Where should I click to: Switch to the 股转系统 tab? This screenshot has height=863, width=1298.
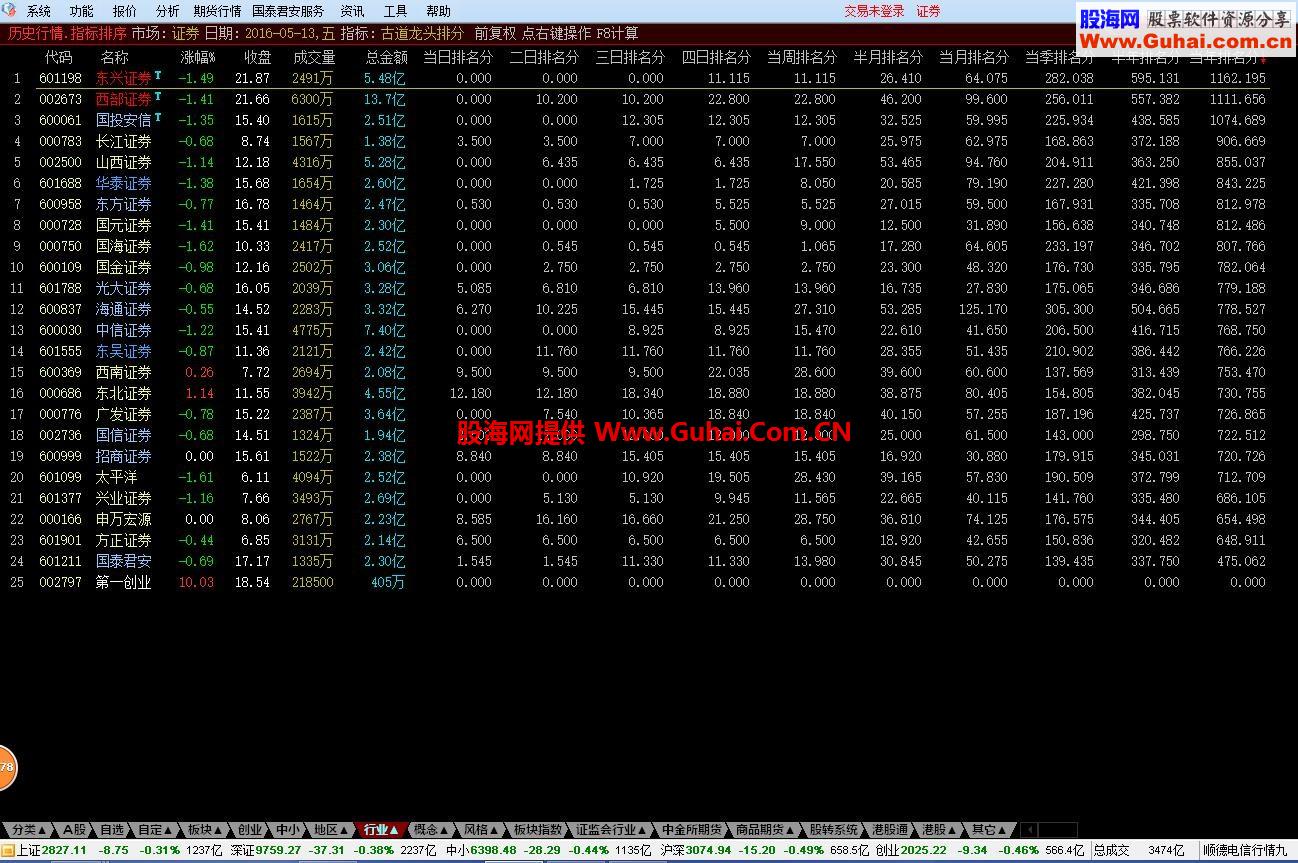(834, 829)
